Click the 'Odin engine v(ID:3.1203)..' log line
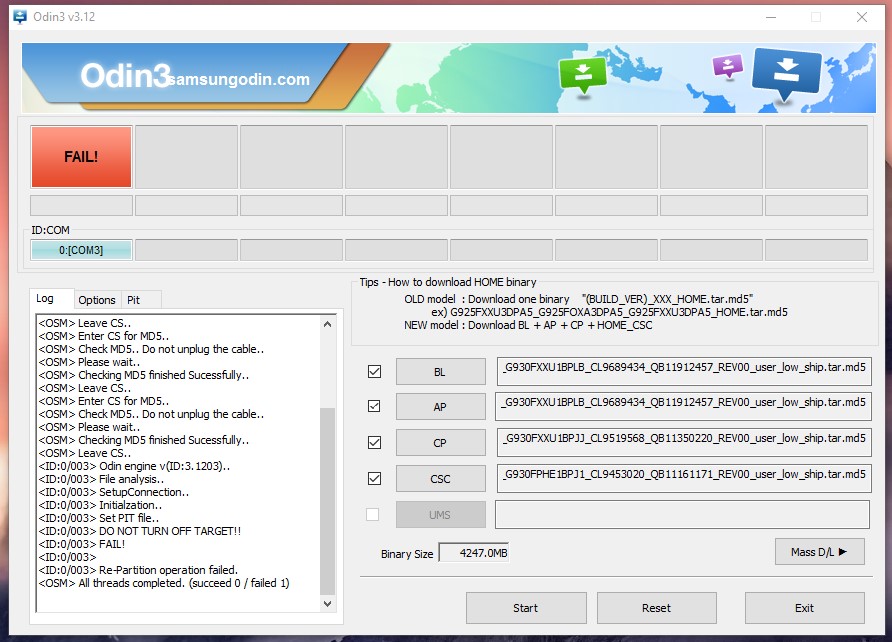The height and width of the screenshot is (642, 892). coord(134,466)
